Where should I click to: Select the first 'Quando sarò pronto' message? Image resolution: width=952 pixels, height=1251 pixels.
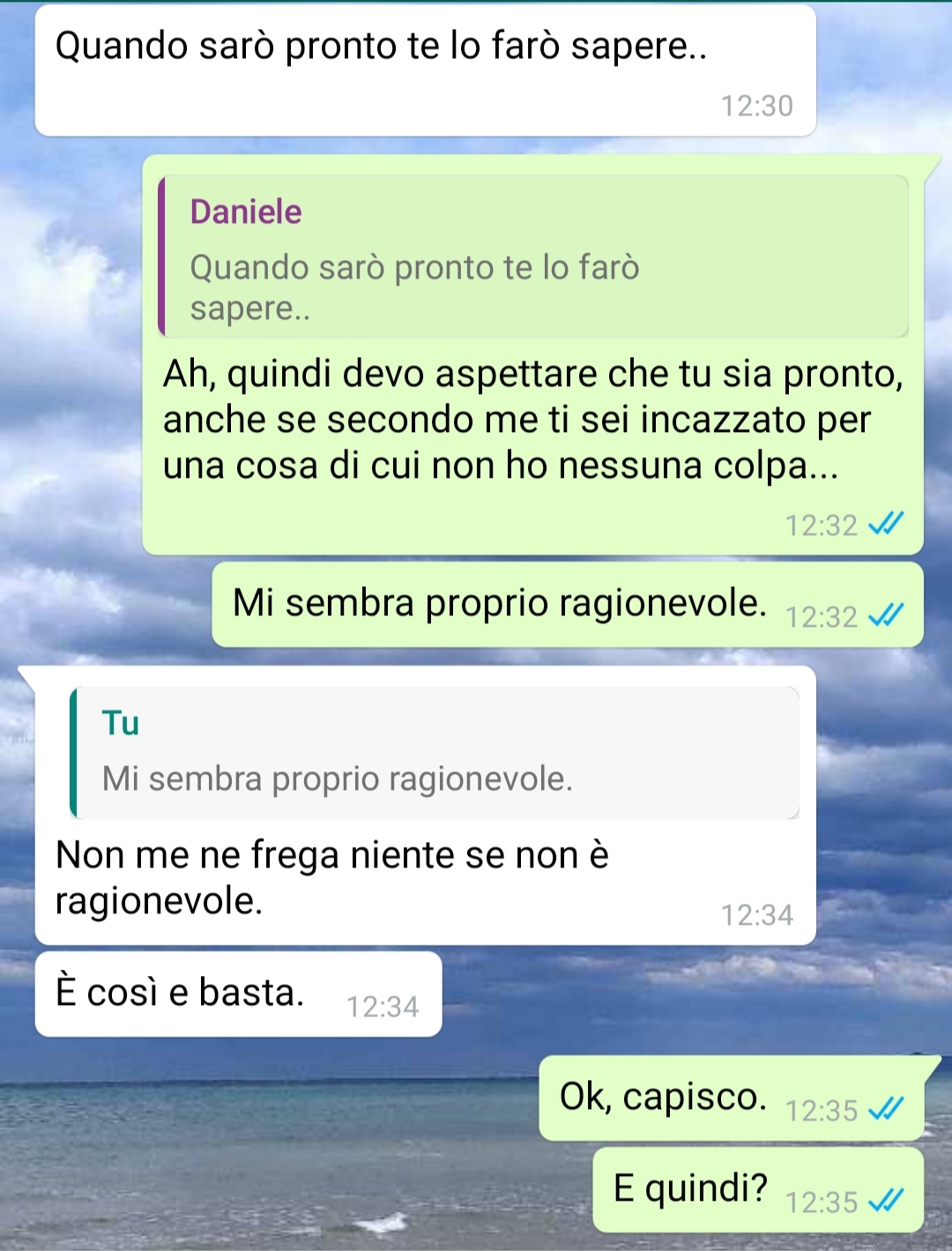coord(426,71)
